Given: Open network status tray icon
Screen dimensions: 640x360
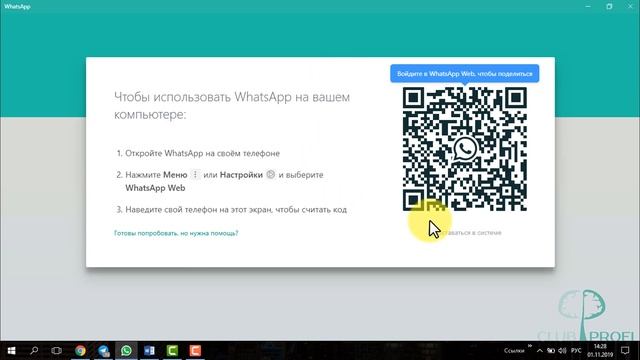Looking at the screenshot, I should pos(551,351).
